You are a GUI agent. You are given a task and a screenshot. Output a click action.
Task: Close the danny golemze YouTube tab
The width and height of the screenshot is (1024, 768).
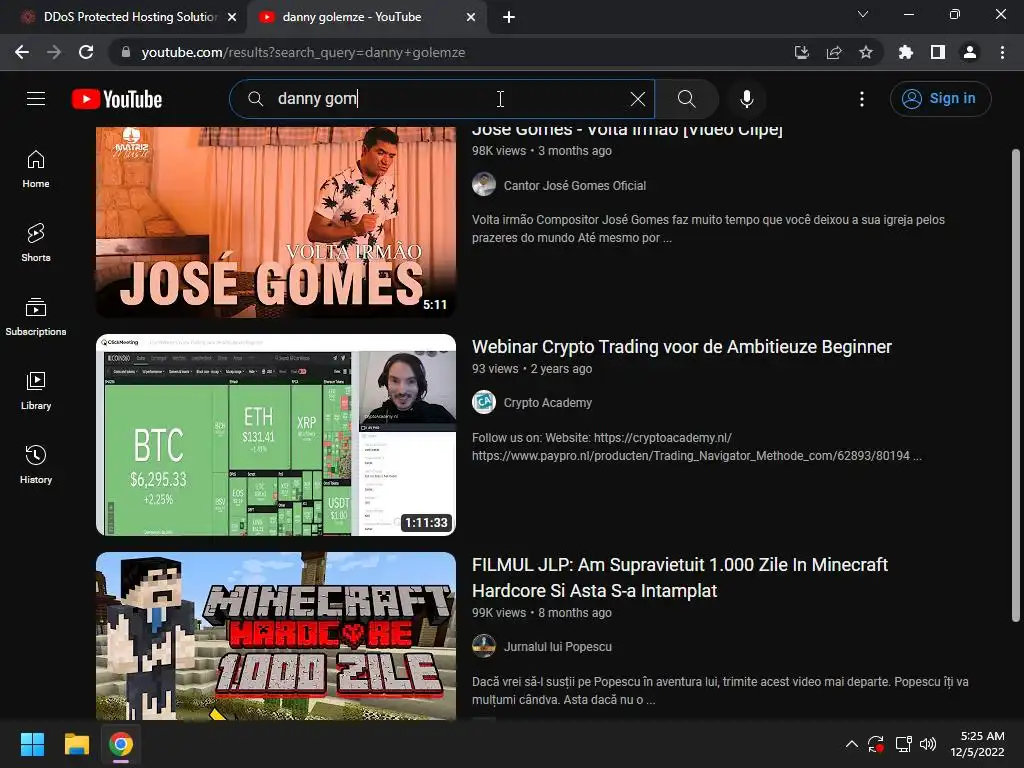(471, 18)
